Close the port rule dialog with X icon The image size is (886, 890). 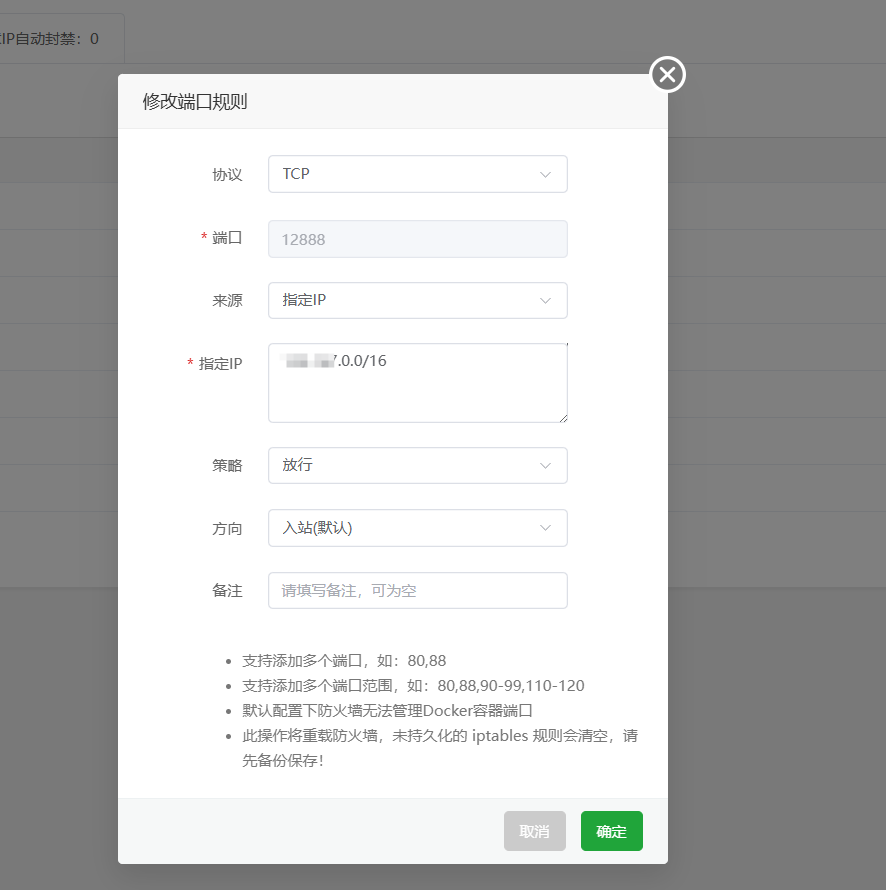(667, 74)
